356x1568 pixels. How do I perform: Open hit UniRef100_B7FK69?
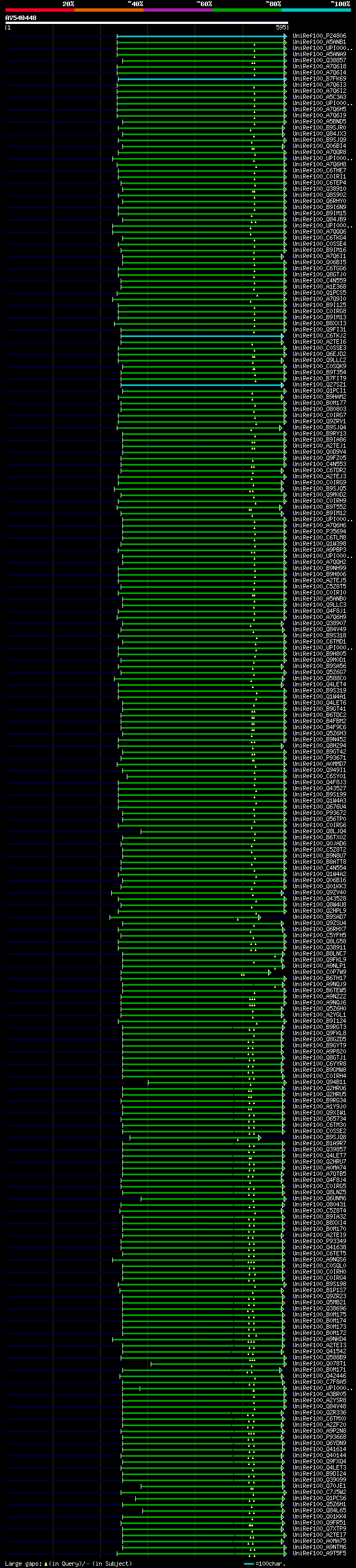pyautogui.click(x=319, y=78)
